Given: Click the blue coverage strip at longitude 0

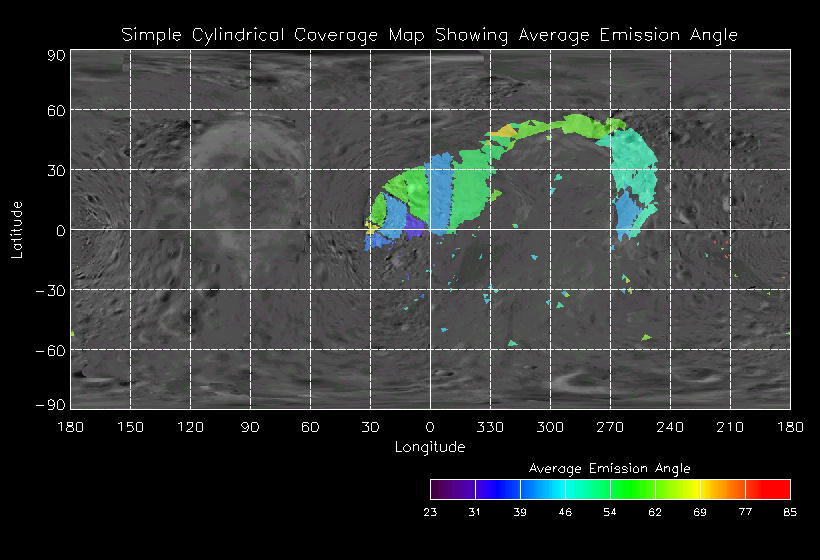Looking at the screenshot, I should (x=438, y=190).
